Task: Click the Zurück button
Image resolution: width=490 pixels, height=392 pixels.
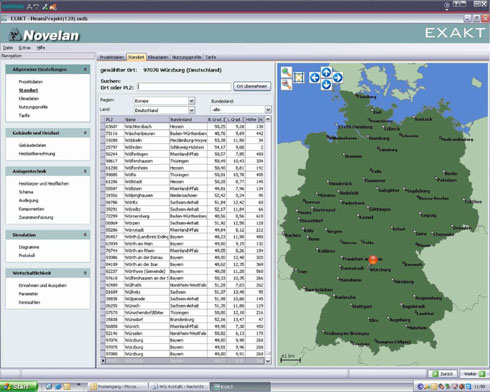Action: (x=443, y=374)
